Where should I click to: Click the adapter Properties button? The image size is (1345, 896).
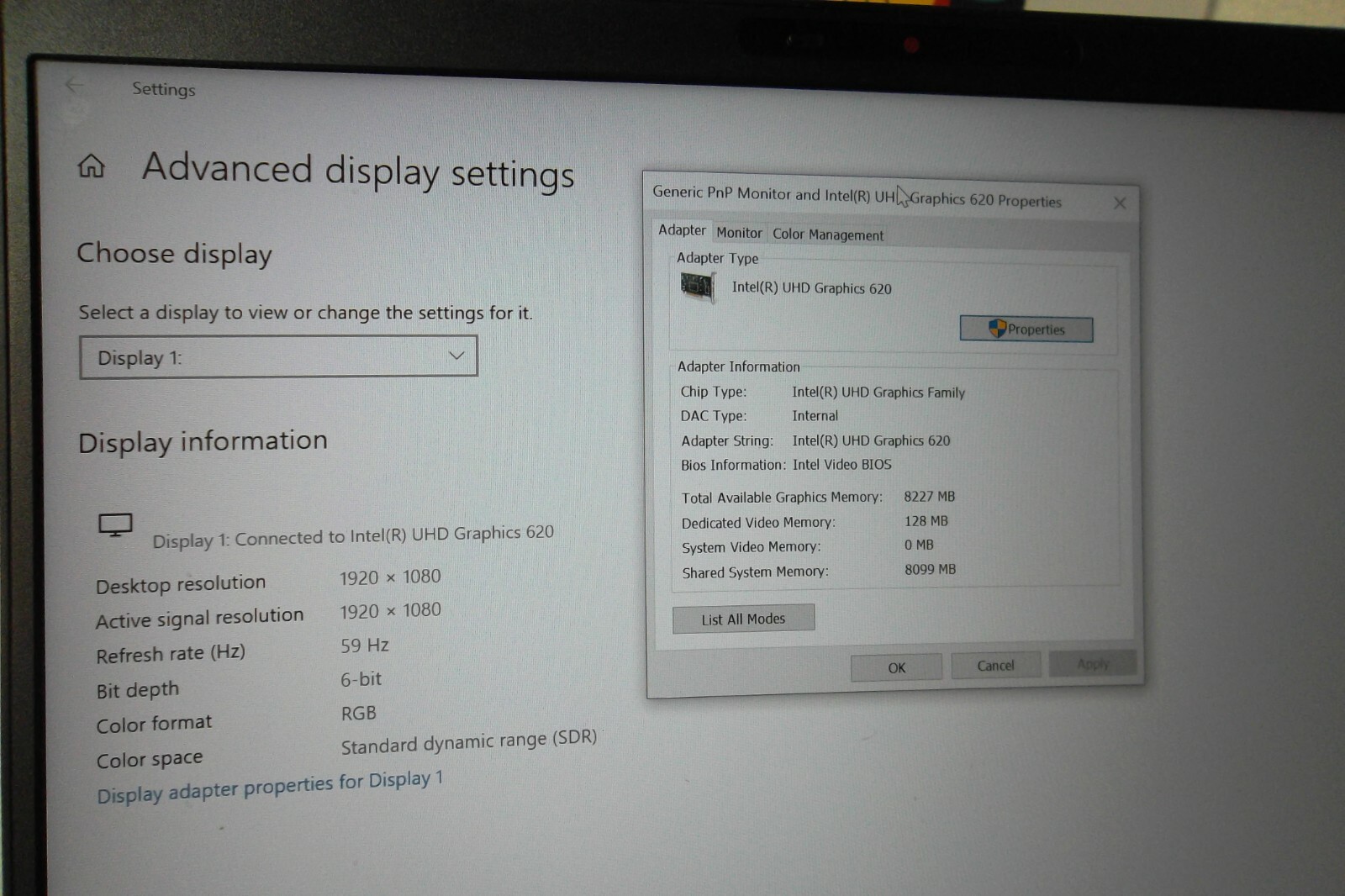(1026, 329)
